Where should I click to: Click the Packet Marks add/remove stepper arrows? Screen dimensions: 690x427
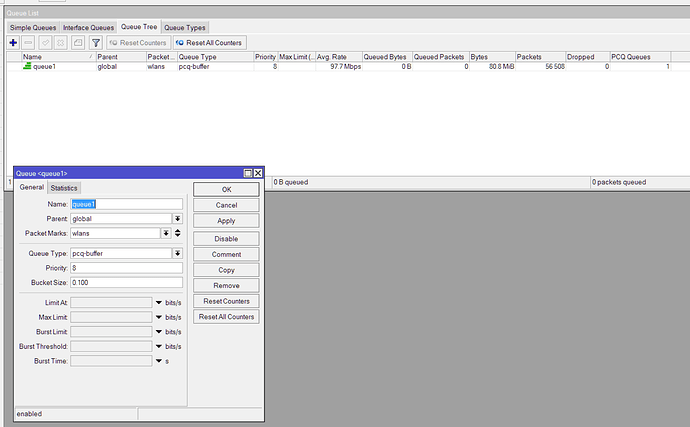point(178,233)
